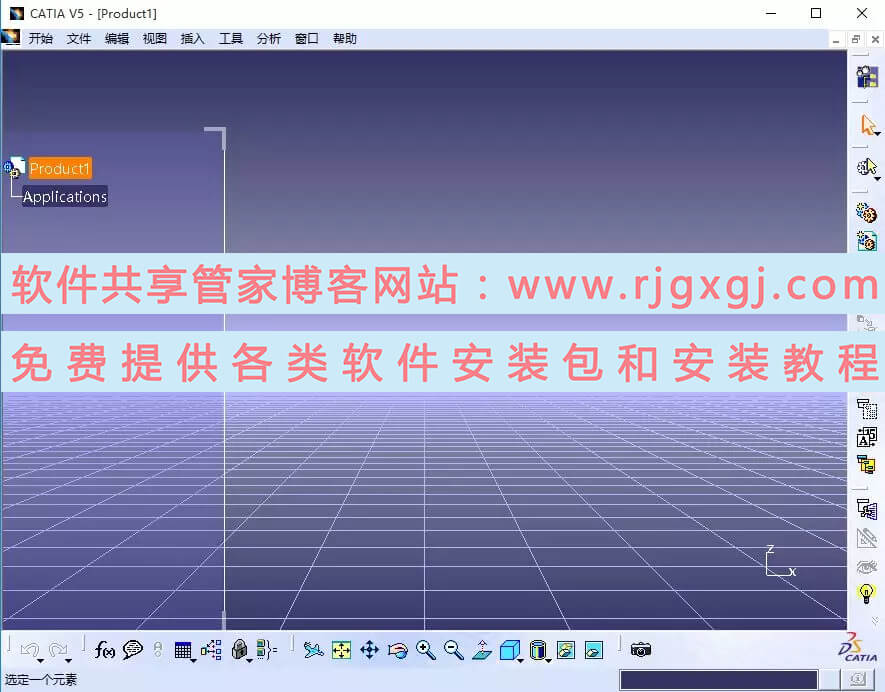Click the status bar dialog icon button
The height and width of the screenshot is (692, 885).
[x=857, y=679]
